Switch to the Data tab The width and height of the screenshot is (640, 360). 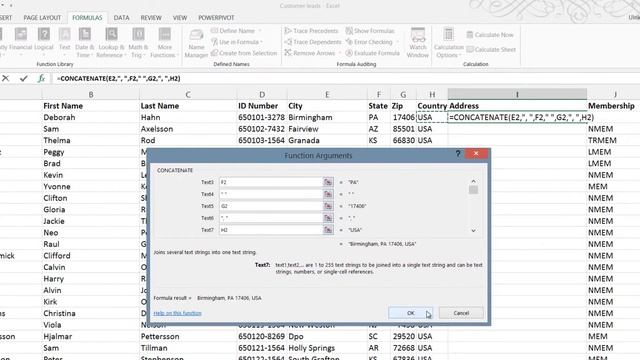(x=121, y=18)
